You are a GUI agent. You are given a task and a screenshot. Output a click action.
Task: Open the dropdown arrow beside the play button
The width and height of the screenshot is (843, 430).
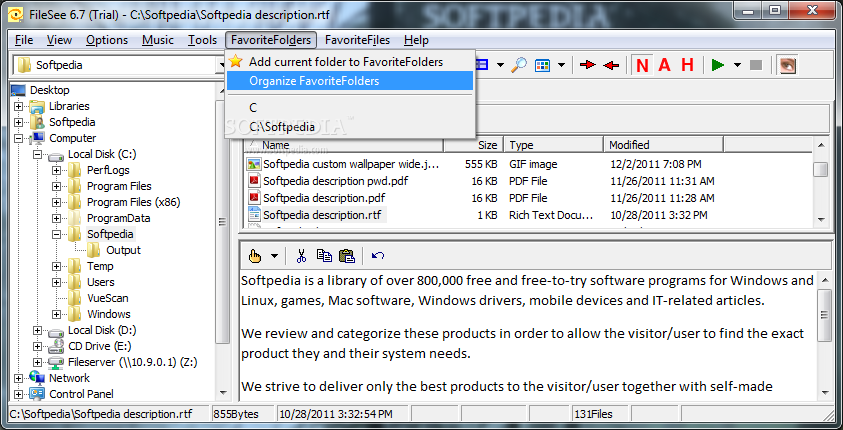[738, 65]
